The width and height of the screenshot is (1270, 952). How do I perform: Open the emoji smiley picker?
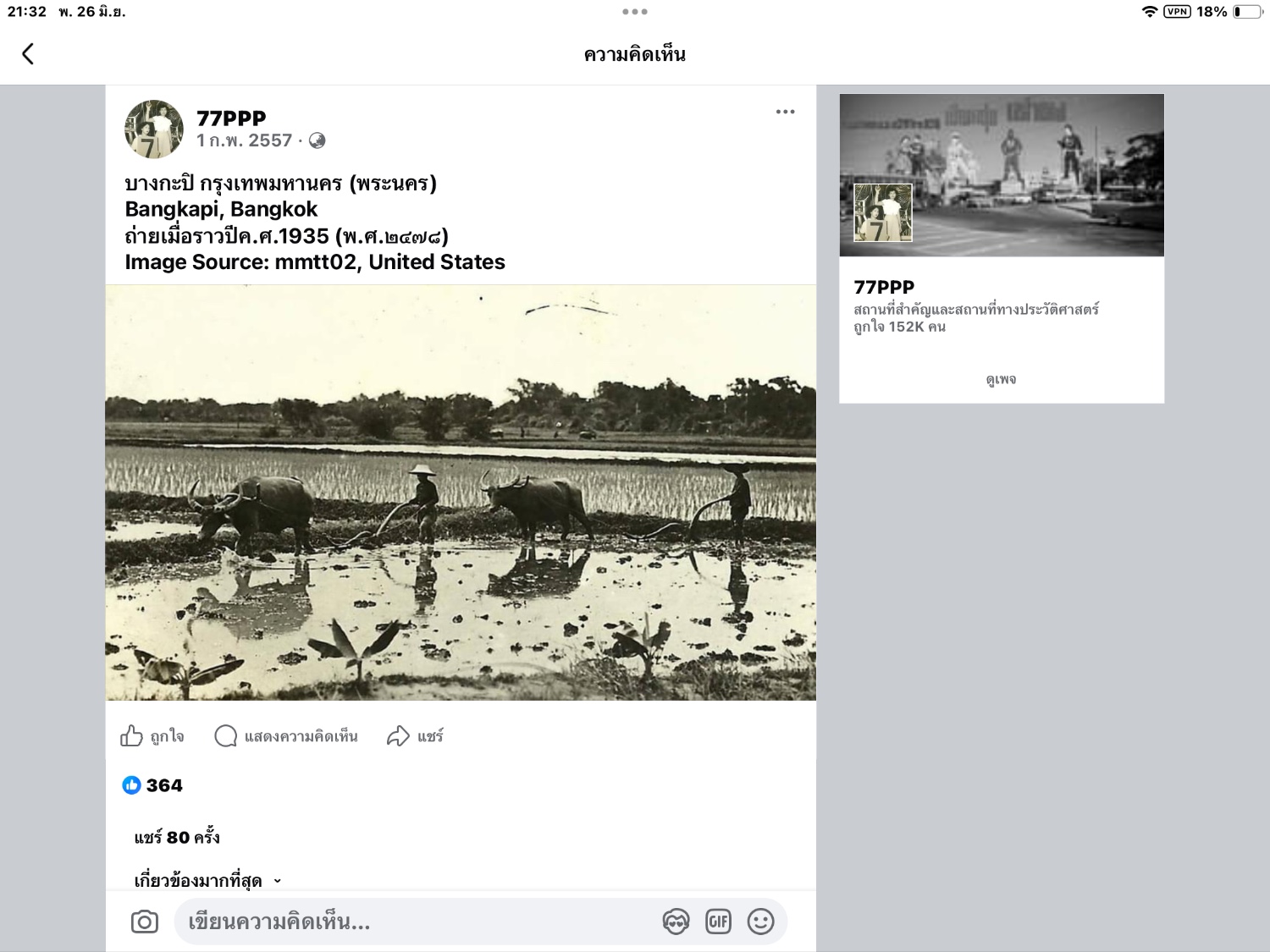pos(760,922)
